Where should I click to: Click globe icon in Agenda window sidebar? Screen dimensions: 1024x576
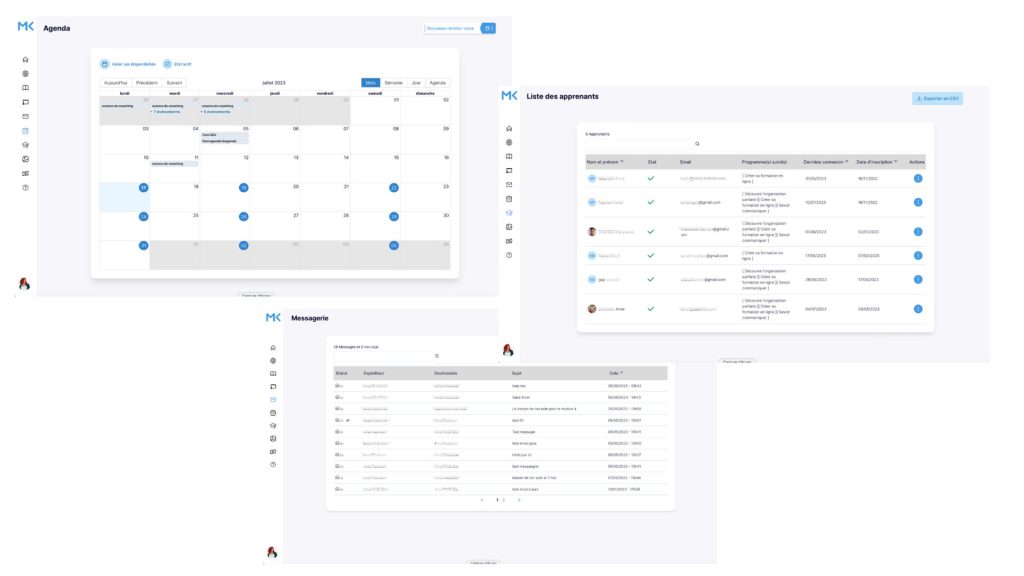click(x=25, y=74)
